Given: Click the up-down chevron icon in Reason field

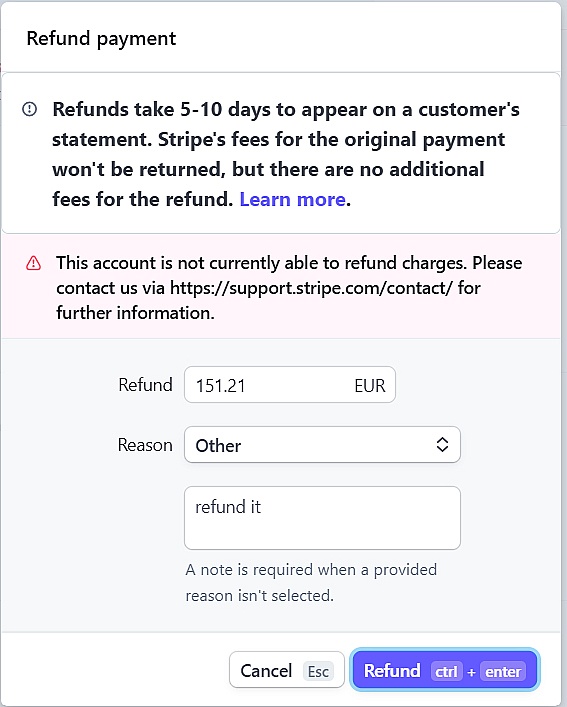Looking at the screenshot, I should click(x=442, y=445).
